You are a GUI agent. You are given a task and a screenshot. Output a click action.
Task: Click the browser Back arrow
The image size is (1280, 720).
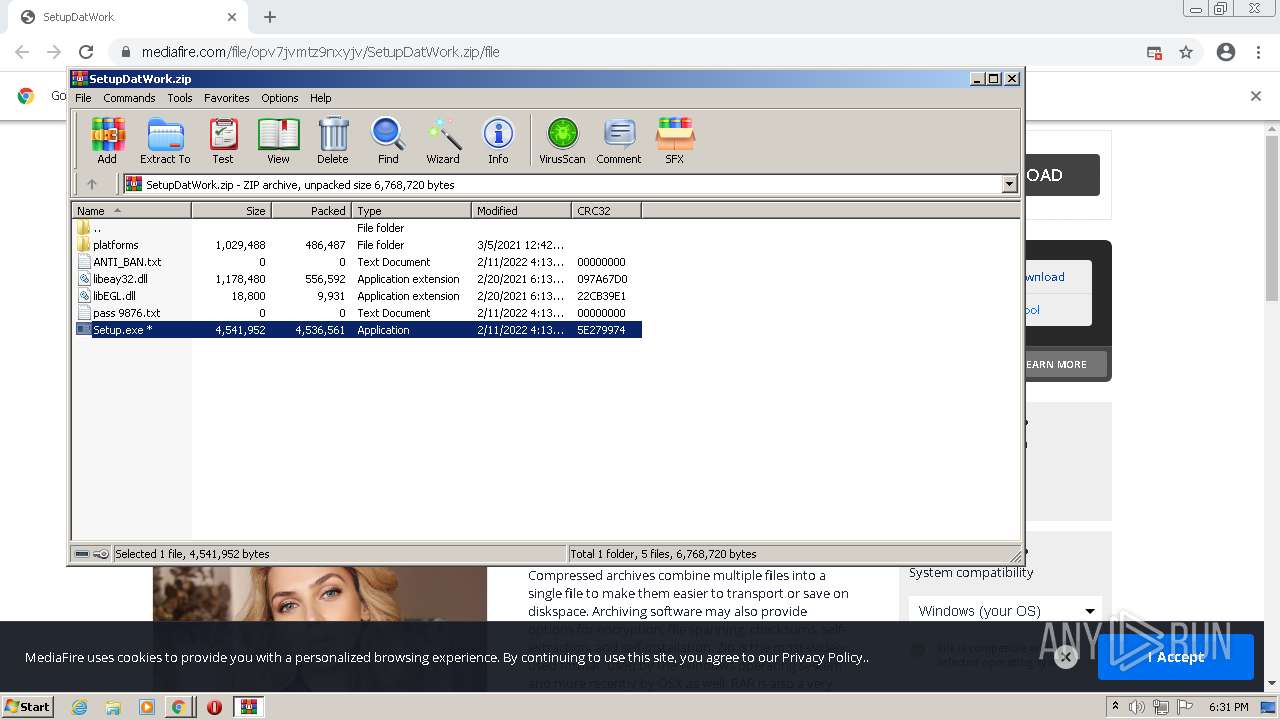point(22,52)
